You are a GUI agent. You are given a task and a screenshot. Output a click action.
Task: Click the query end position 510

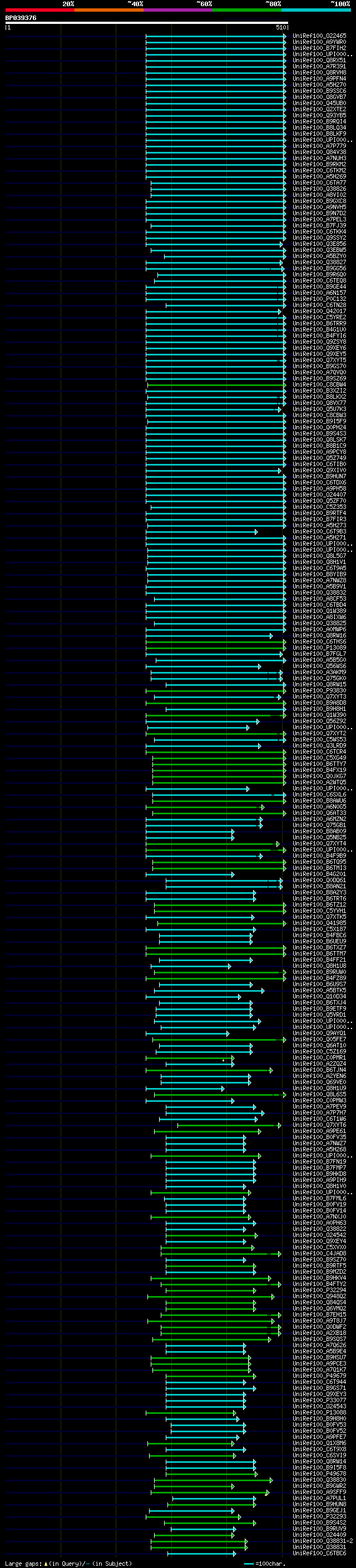point(280,27)
